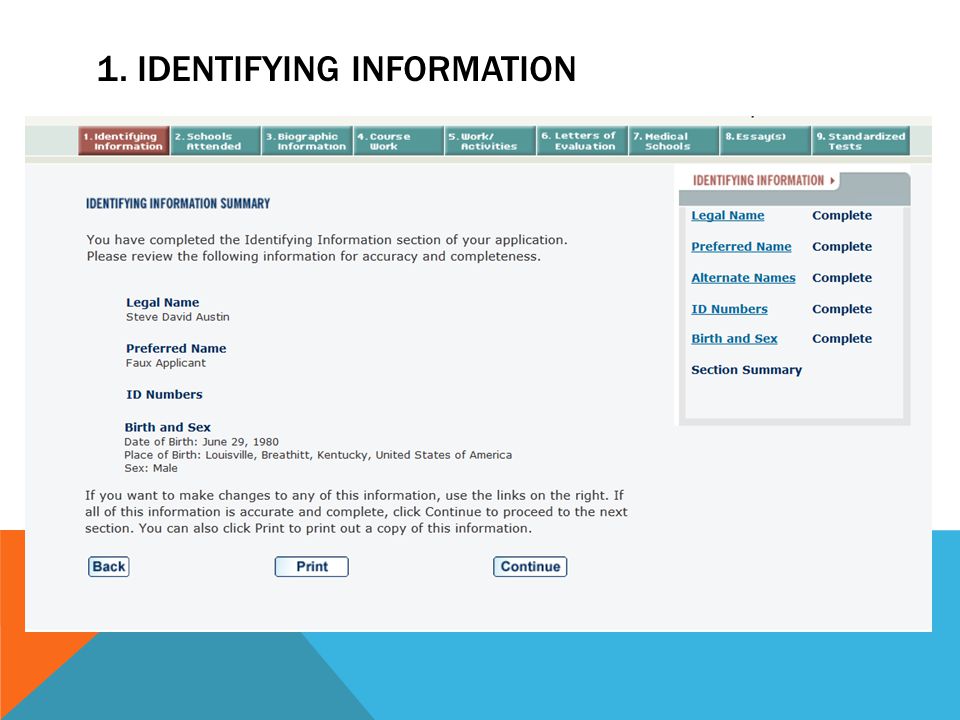Go to the Biographic Information tab

coord(307,141)
